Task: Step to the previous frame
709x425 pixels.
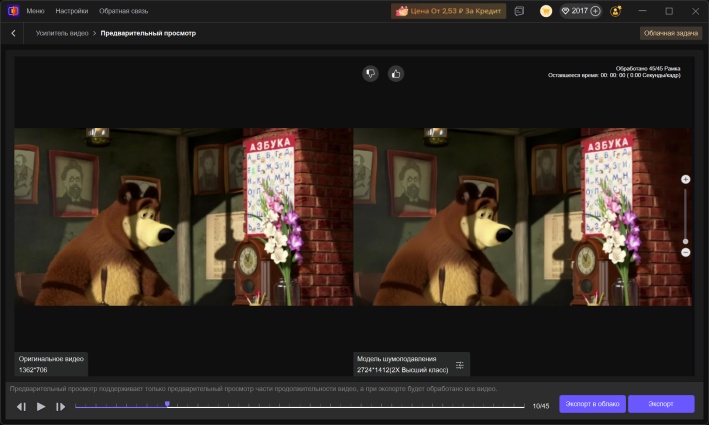Action: (x=21, y=406)
